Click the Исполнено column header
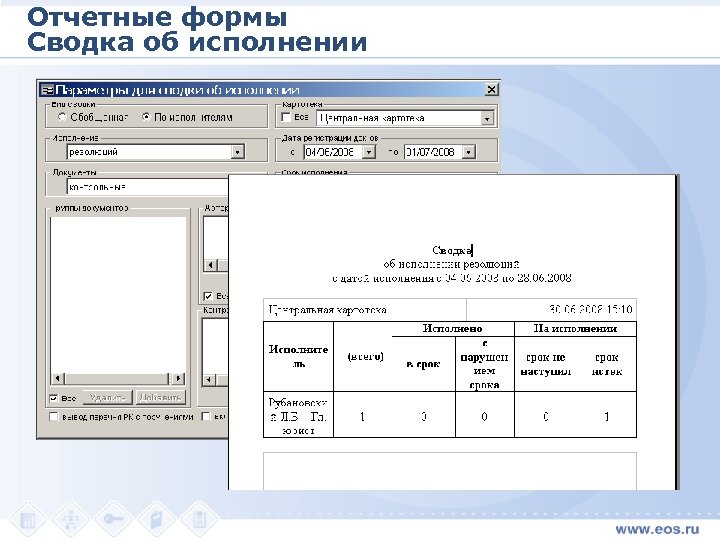Screen dimensions: 720x540 [x=452, y=329]
